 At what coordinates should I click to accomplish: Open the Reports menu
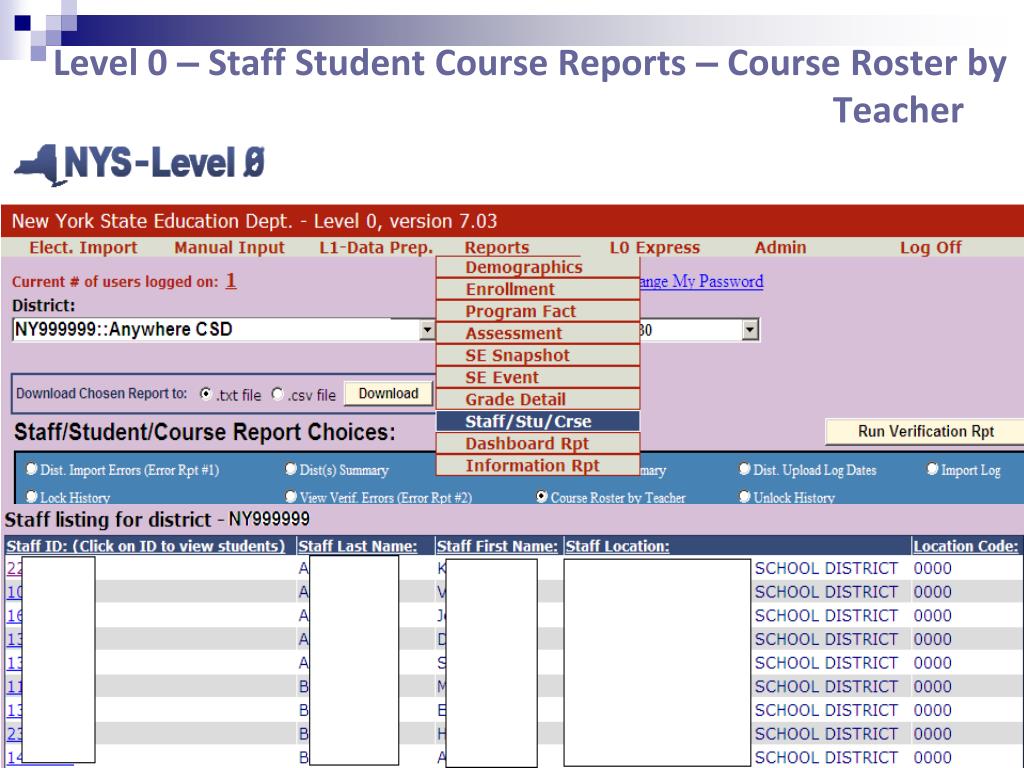(x=497, y=248)
